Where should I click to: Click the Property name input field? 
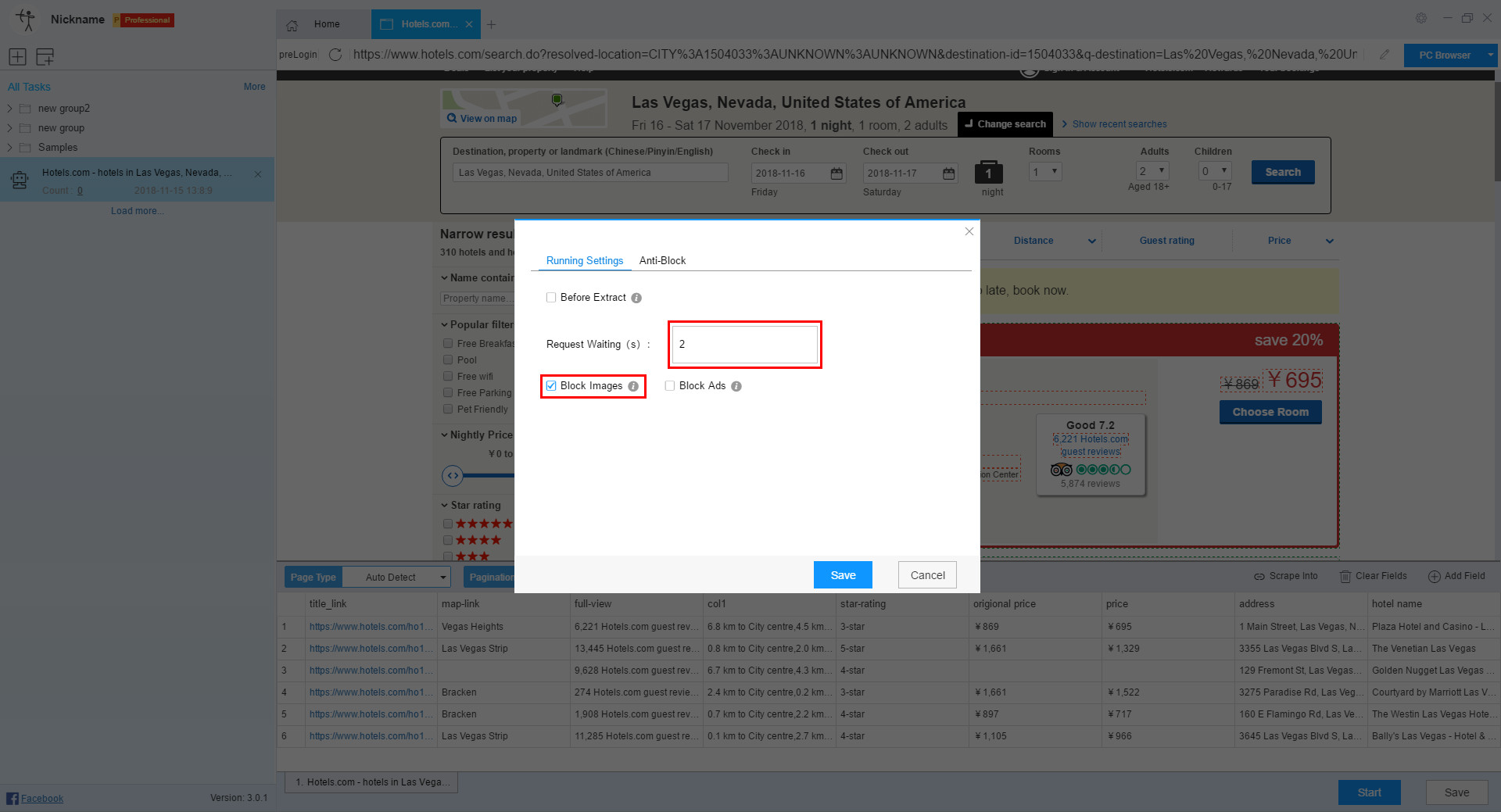477,299
